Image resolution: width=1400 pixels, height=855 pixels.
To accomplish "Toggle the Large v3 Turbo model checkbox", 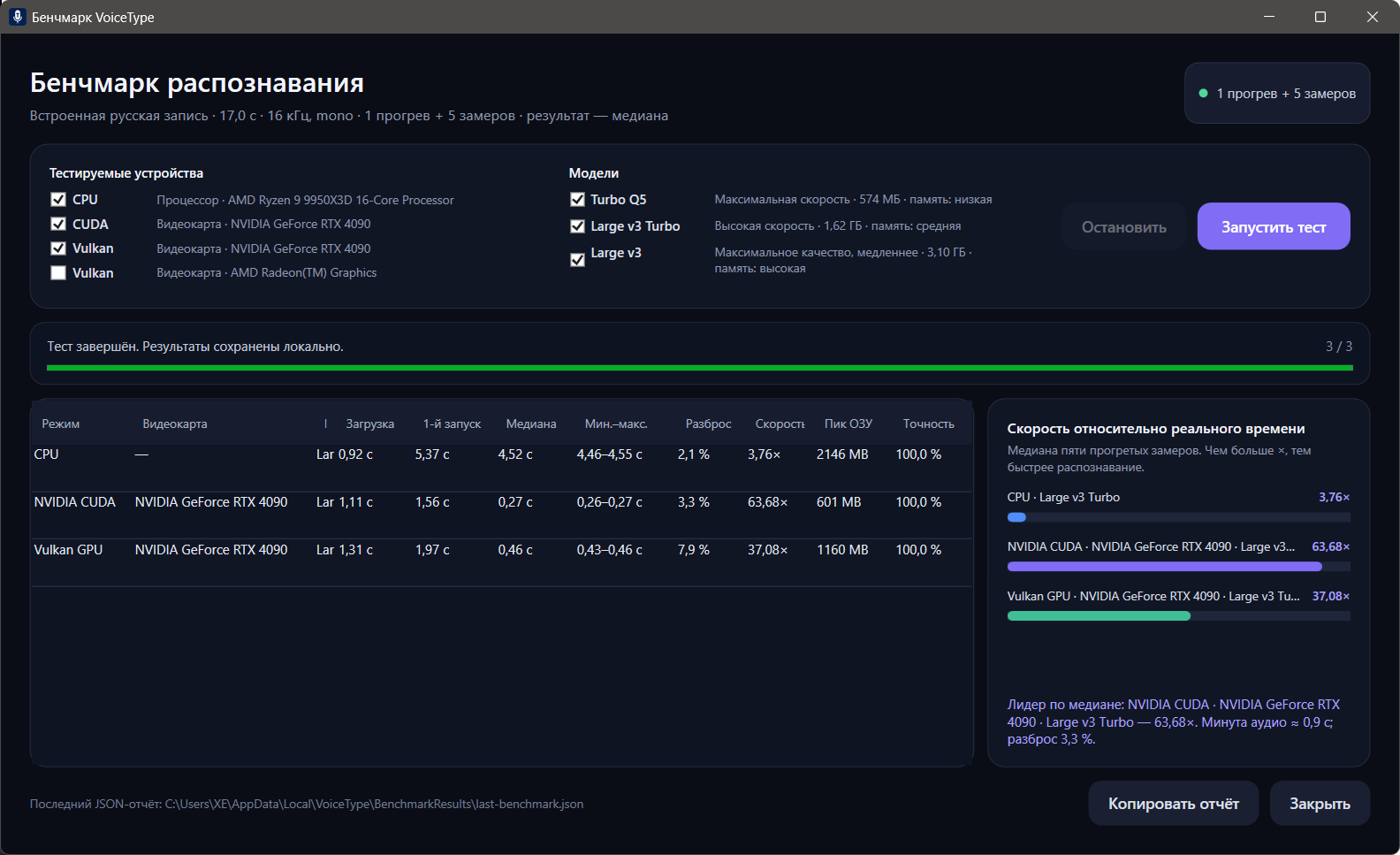I will [577, 226].
